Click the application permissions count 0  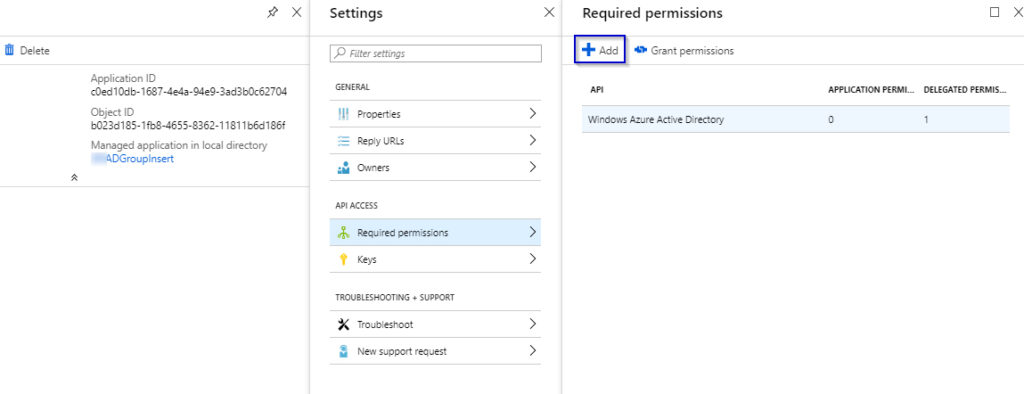[x=831, y=120]
